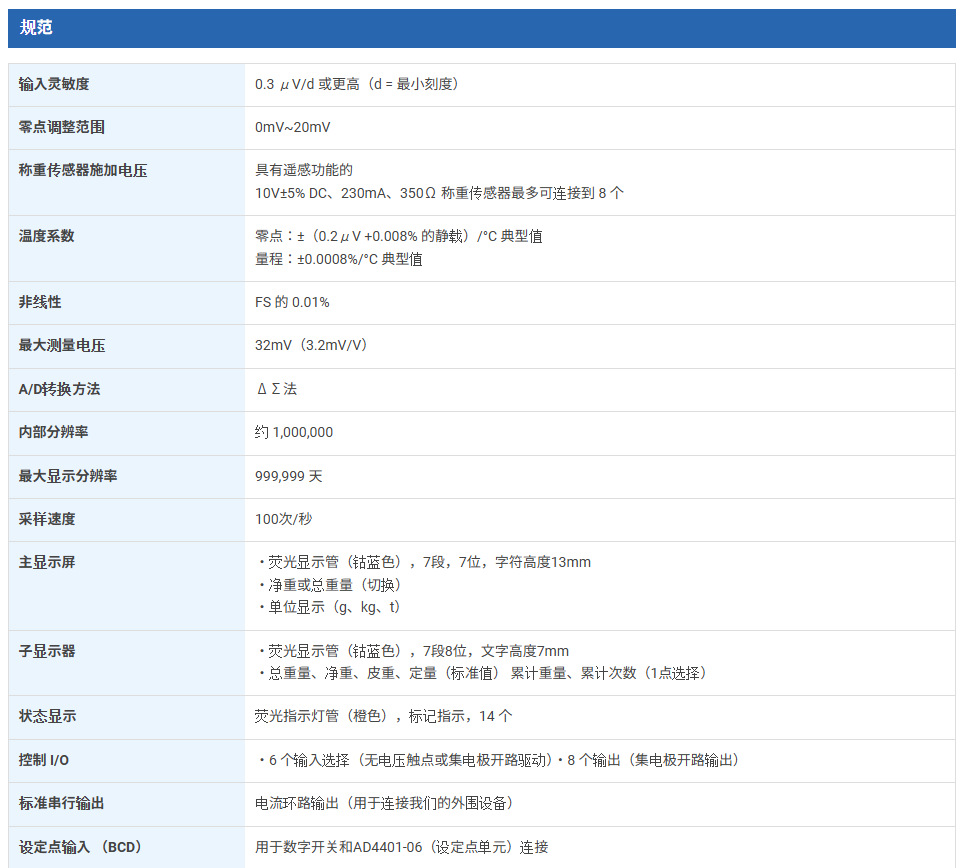Screen dimensions: 975x868
Task: Select the 子显示器 row label
Action: (47, 652)
